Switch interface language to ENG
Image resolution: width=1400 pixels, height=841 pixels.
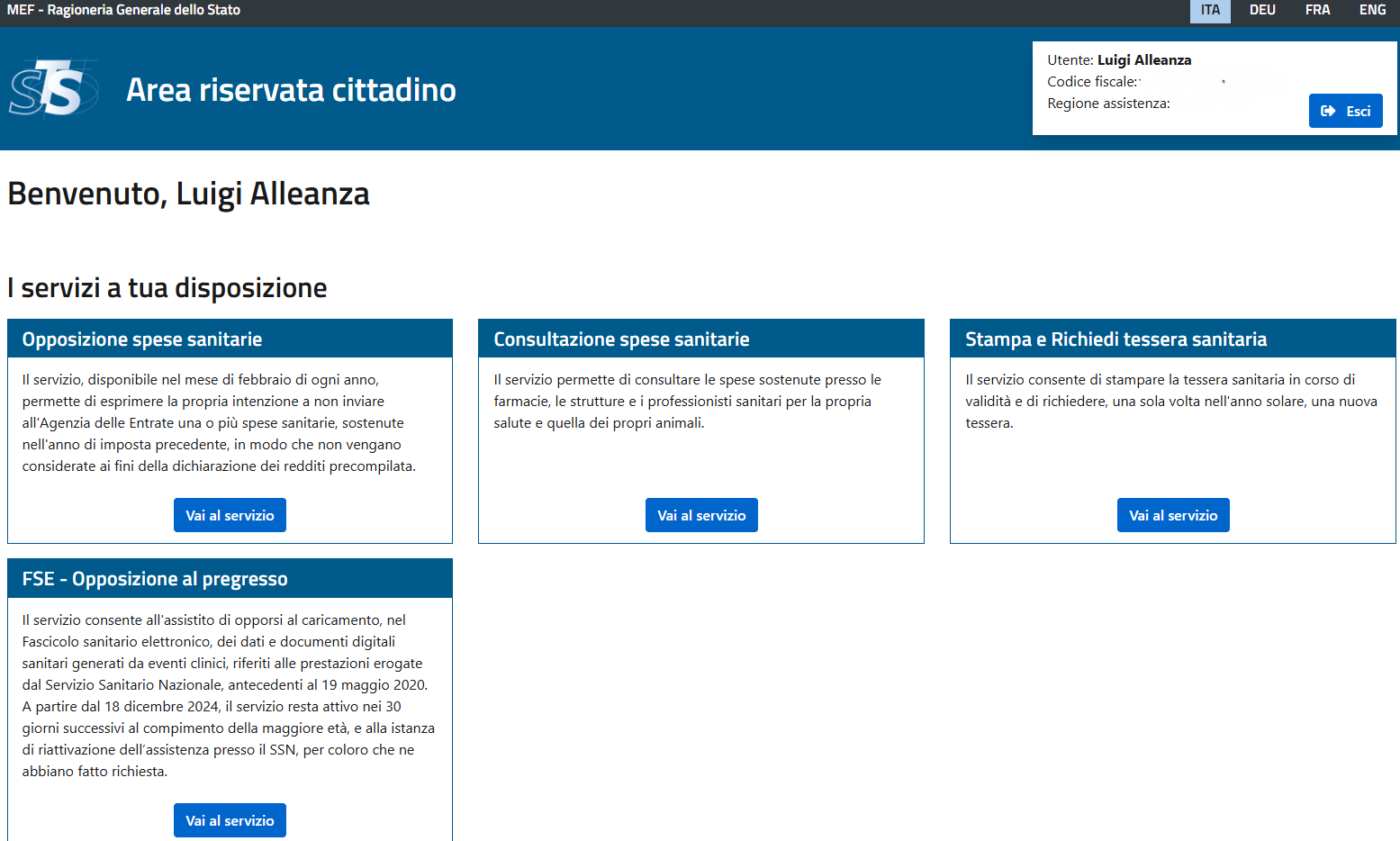tap(1372, 11)
